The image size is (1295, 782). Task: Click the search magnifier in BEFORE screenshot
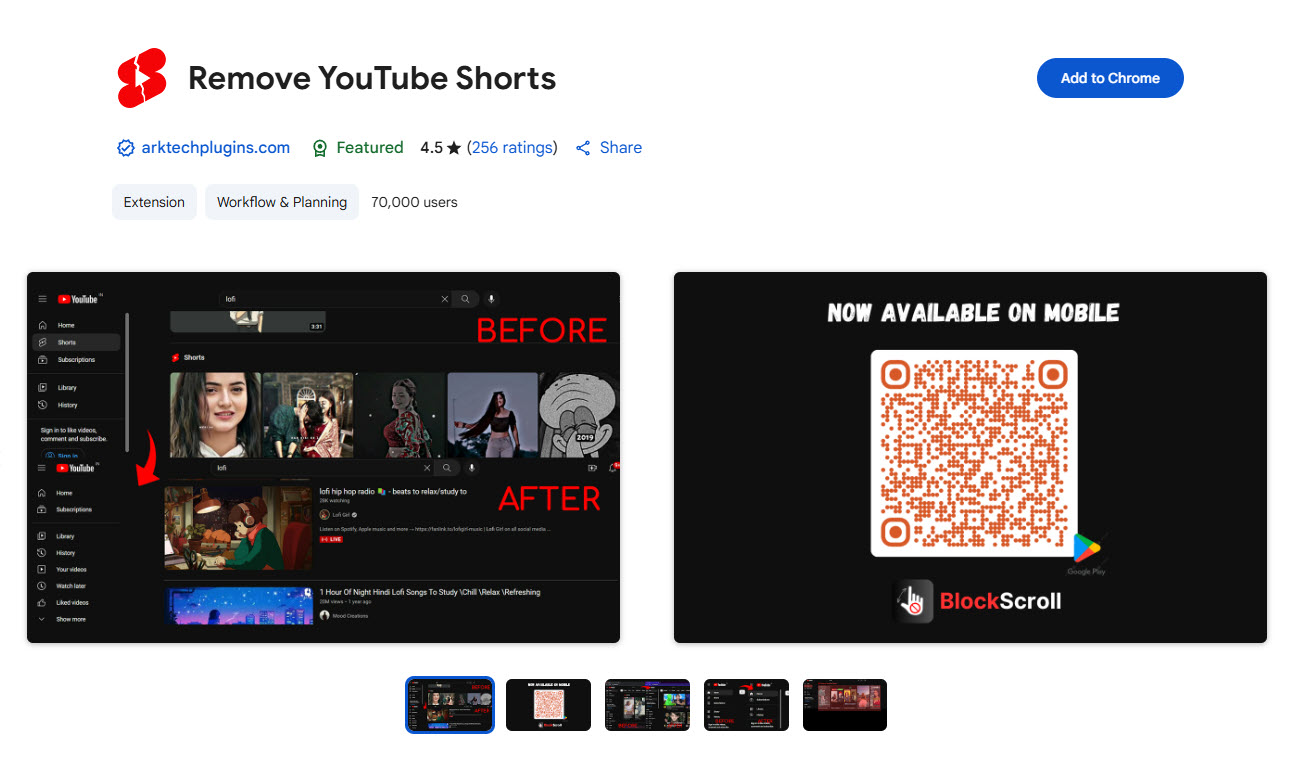click(466, 299)
